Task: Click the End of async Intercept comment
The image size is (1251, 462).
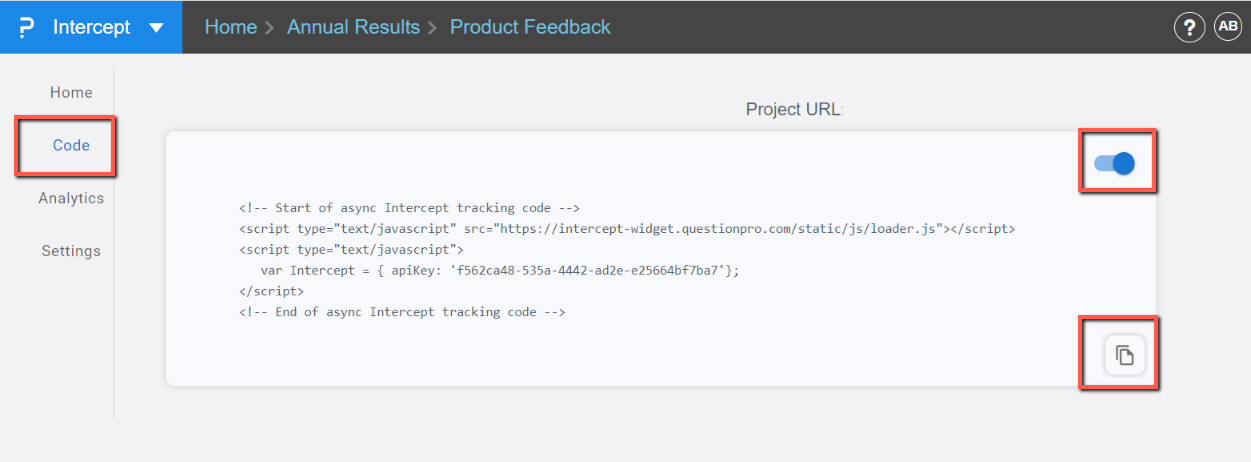Action: point(402,312)
